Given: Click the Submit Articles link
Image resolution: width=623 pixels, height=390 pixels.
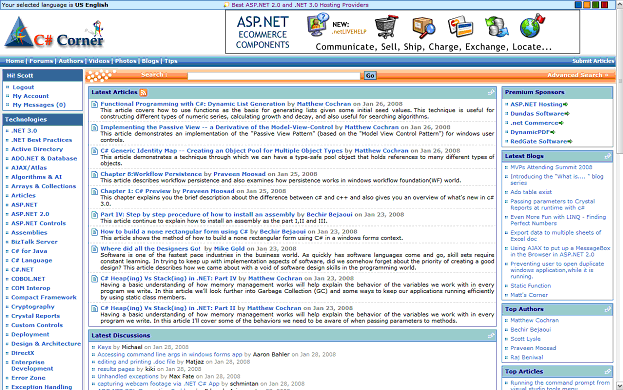Looking at the screenshot, I should click(593, 61).
